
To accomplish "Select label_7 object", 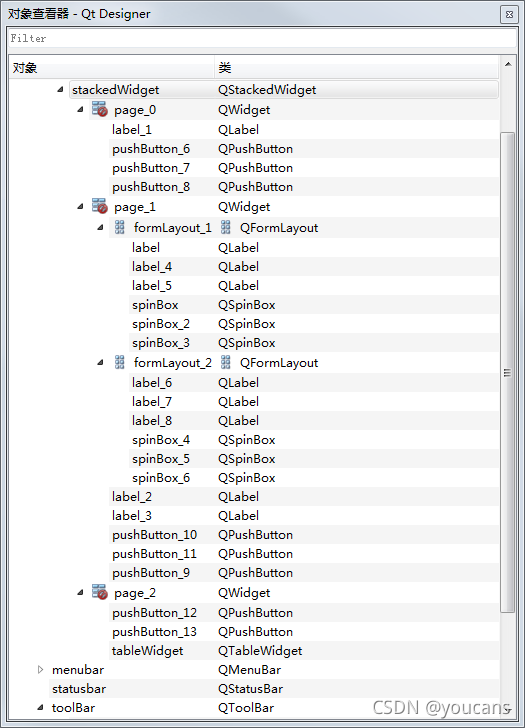I will pyautogui.click(x=152, y=402).
